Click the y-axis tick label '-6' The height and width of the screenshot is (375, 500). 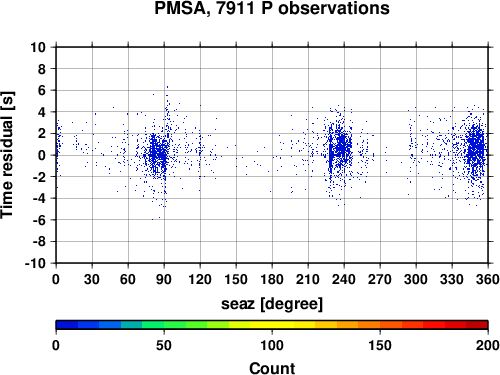[x=39, y=220]
